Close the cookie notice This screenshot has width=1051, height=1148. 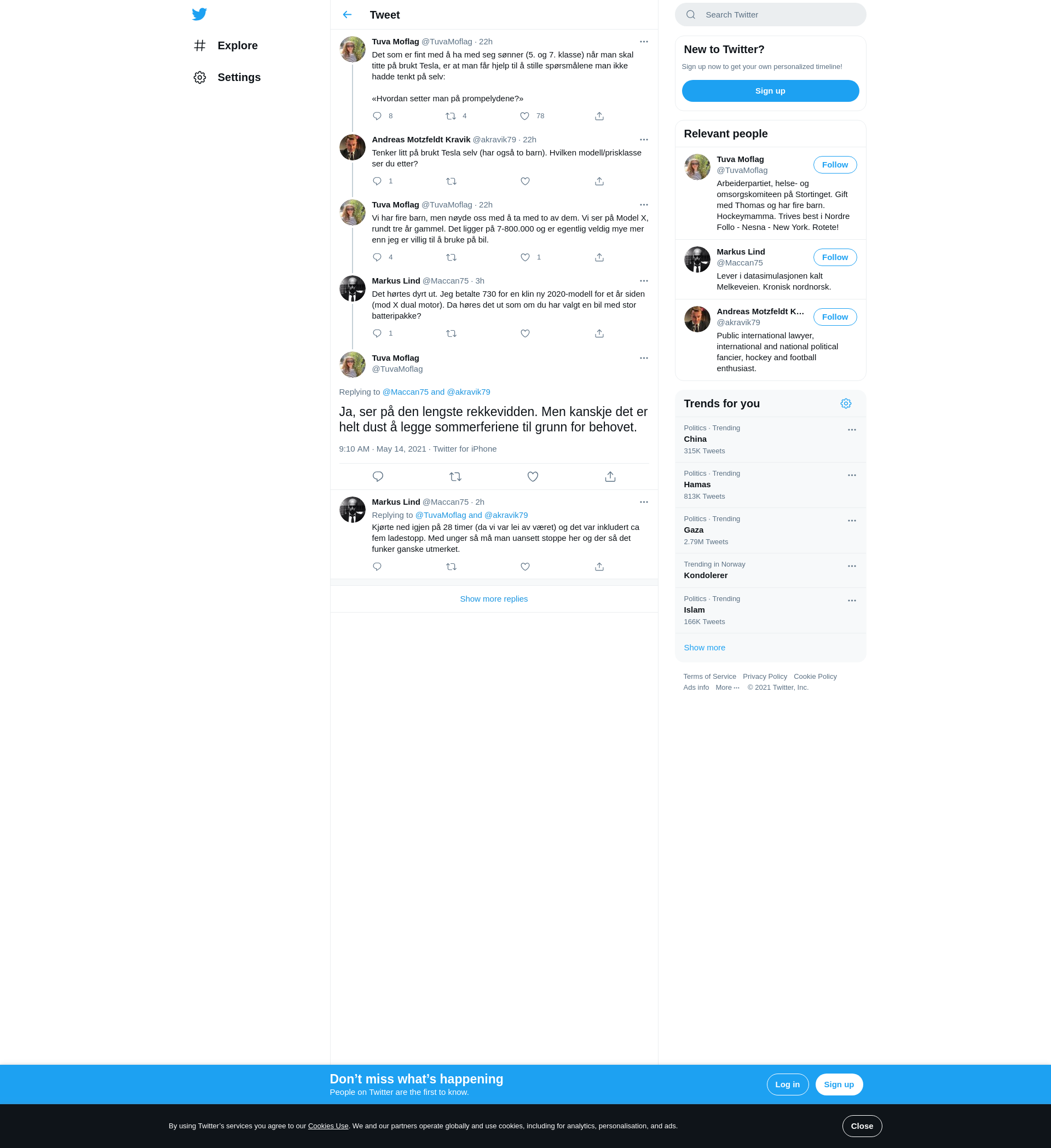[862, 1126]
